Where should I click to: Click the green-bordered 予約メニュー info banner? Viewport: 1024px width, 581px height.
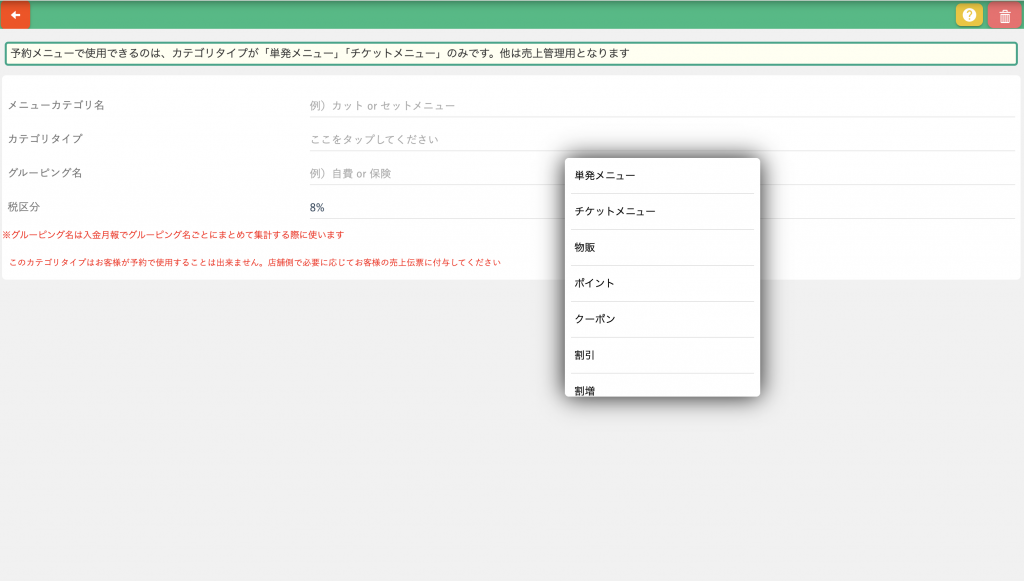pos(511,53)
